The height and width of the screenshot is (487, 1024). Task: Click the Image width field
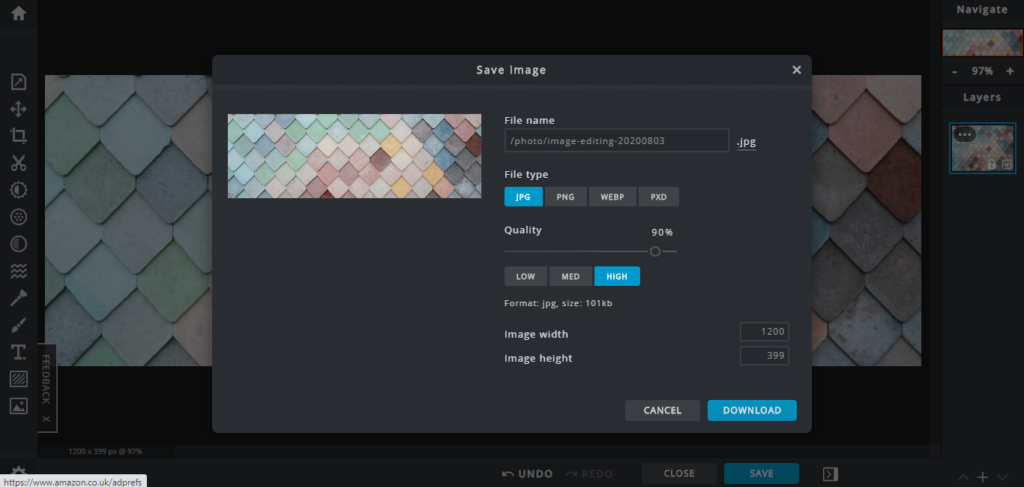(764, 333)
